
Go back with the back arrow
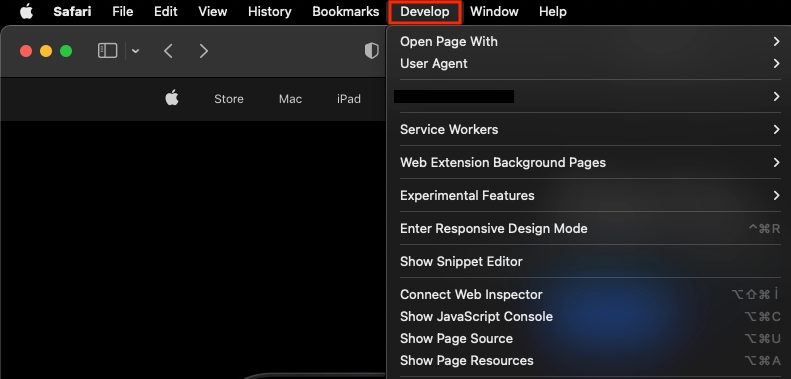click(168, 51)
